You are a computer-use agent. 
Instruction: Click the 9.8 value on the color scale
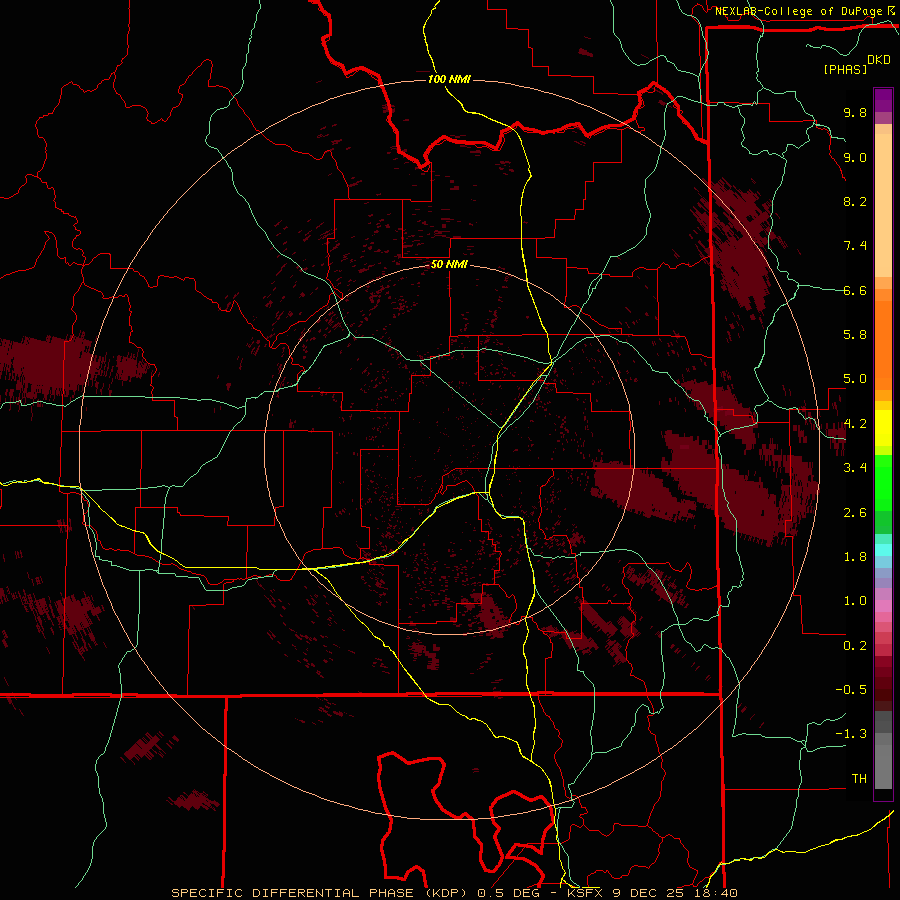pos(855,112)
